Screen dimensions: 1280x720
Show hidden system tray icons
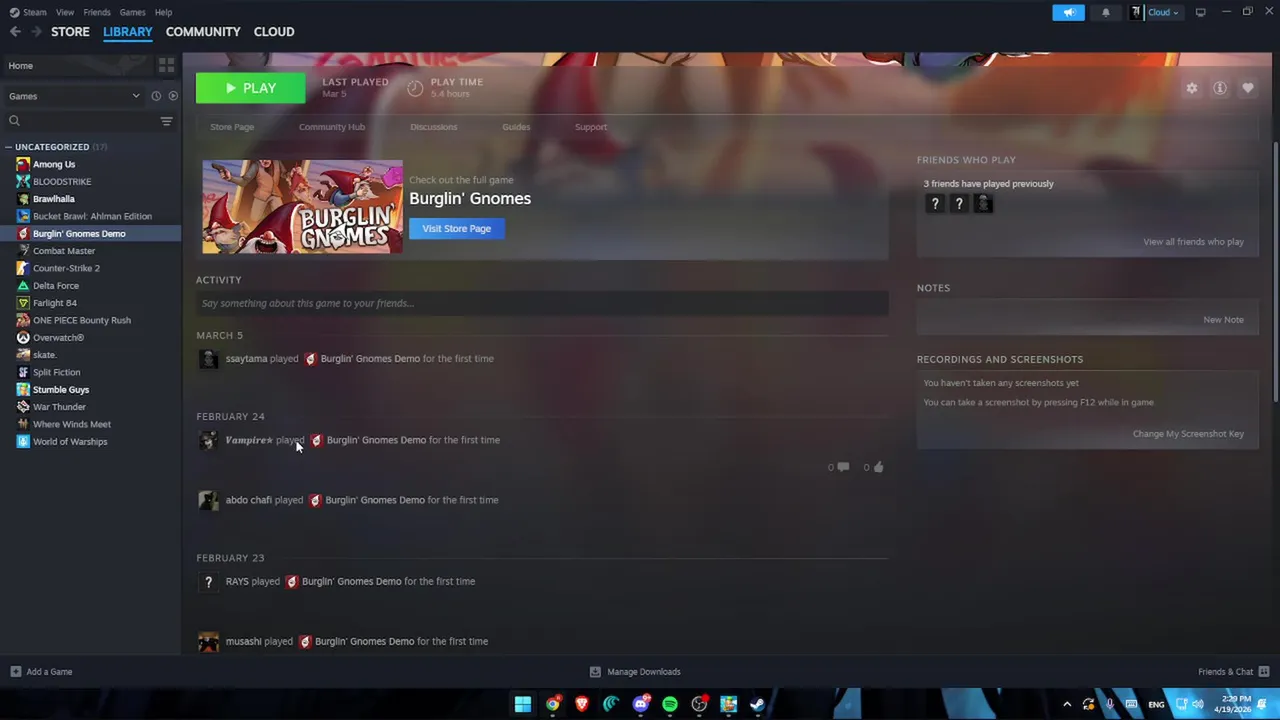1067,704
